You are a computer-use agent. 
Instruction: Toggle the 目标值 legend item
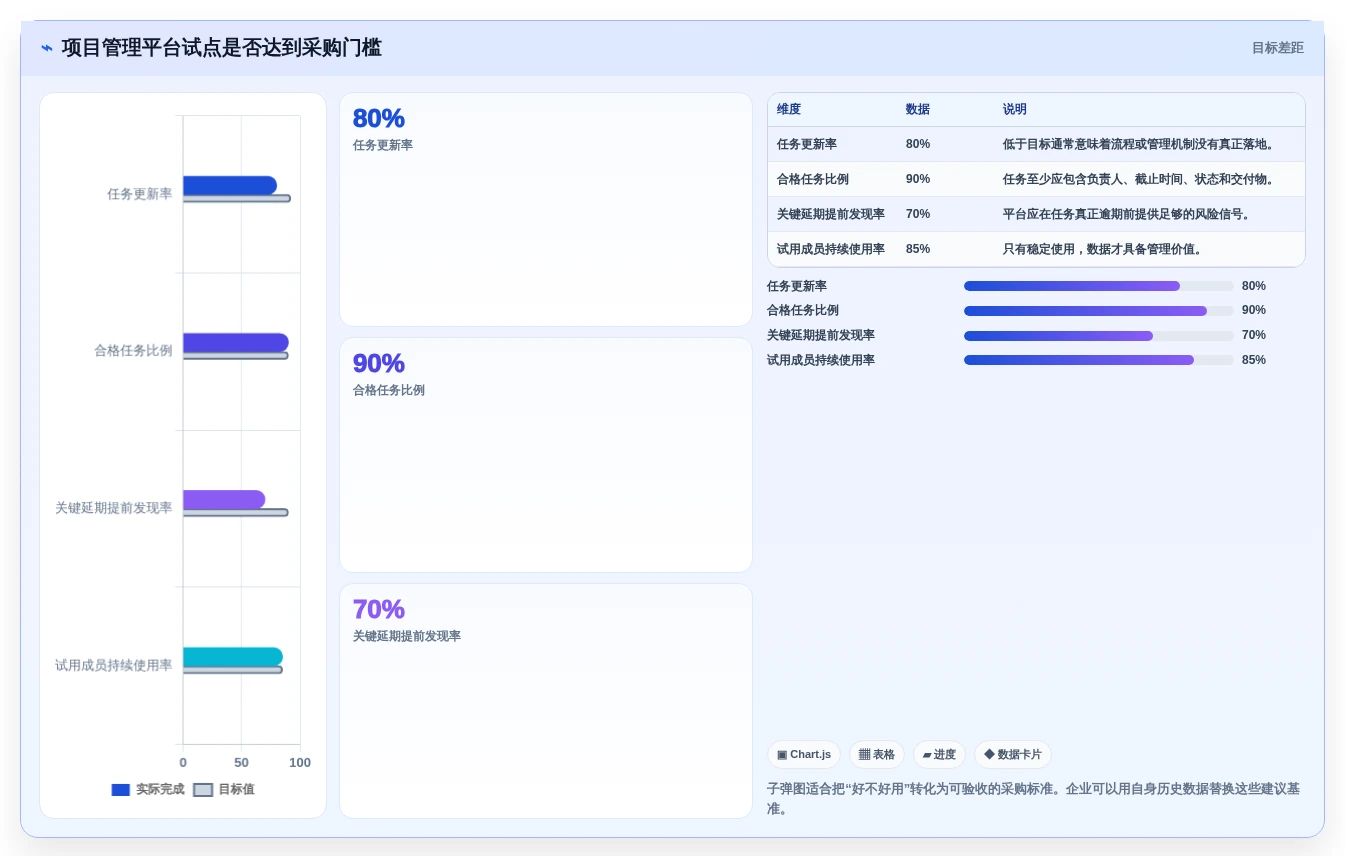click(224, 789)
